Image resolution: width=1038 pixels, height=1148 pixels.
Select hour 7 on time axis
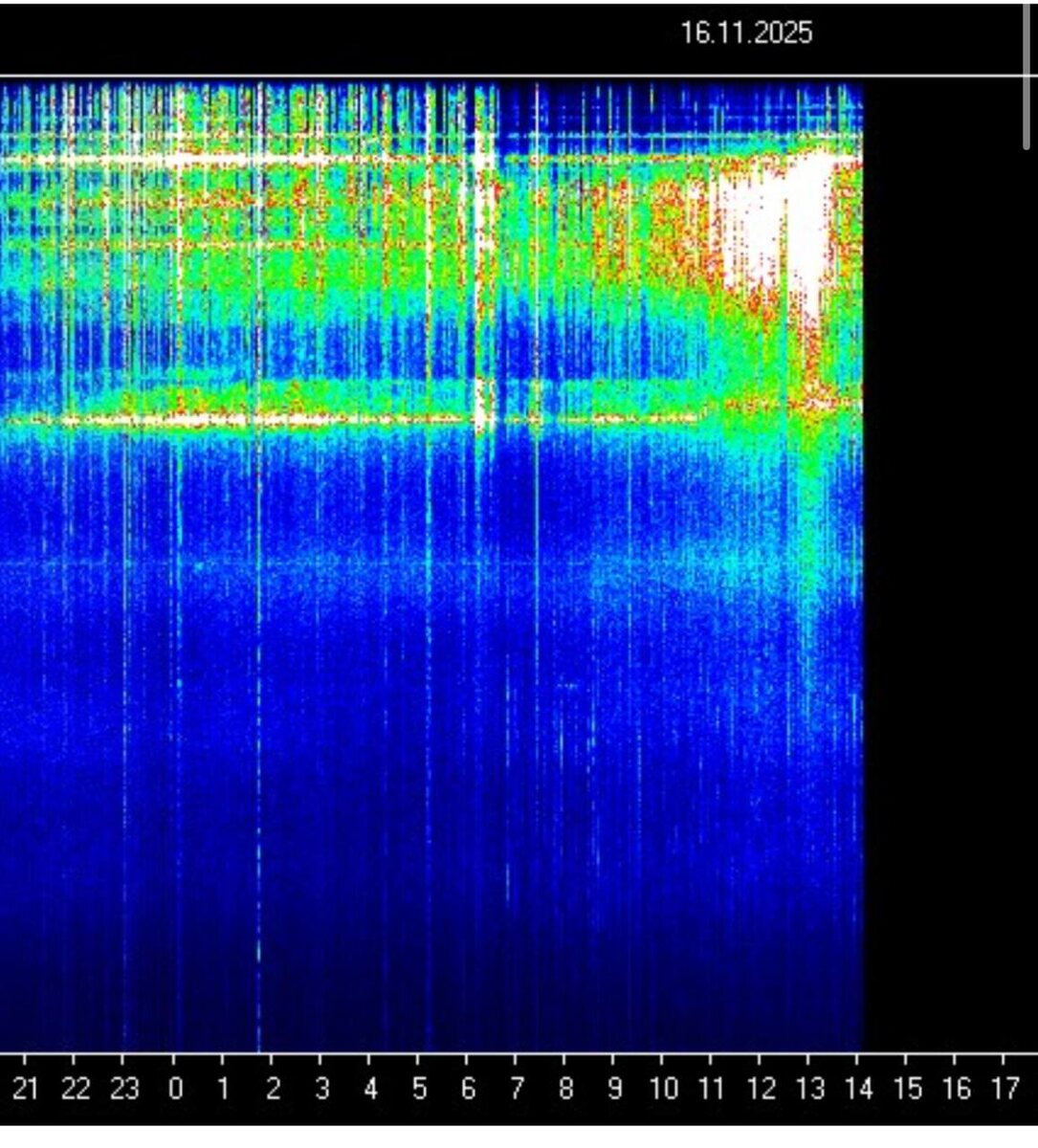pos(517,1089)
